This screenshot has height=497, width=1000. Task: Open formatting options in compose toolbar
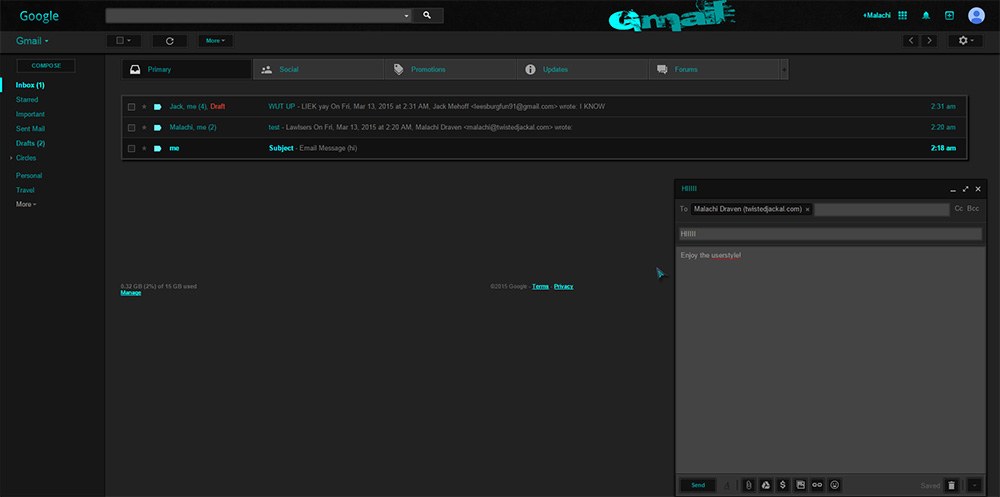[x=727, y=486]
